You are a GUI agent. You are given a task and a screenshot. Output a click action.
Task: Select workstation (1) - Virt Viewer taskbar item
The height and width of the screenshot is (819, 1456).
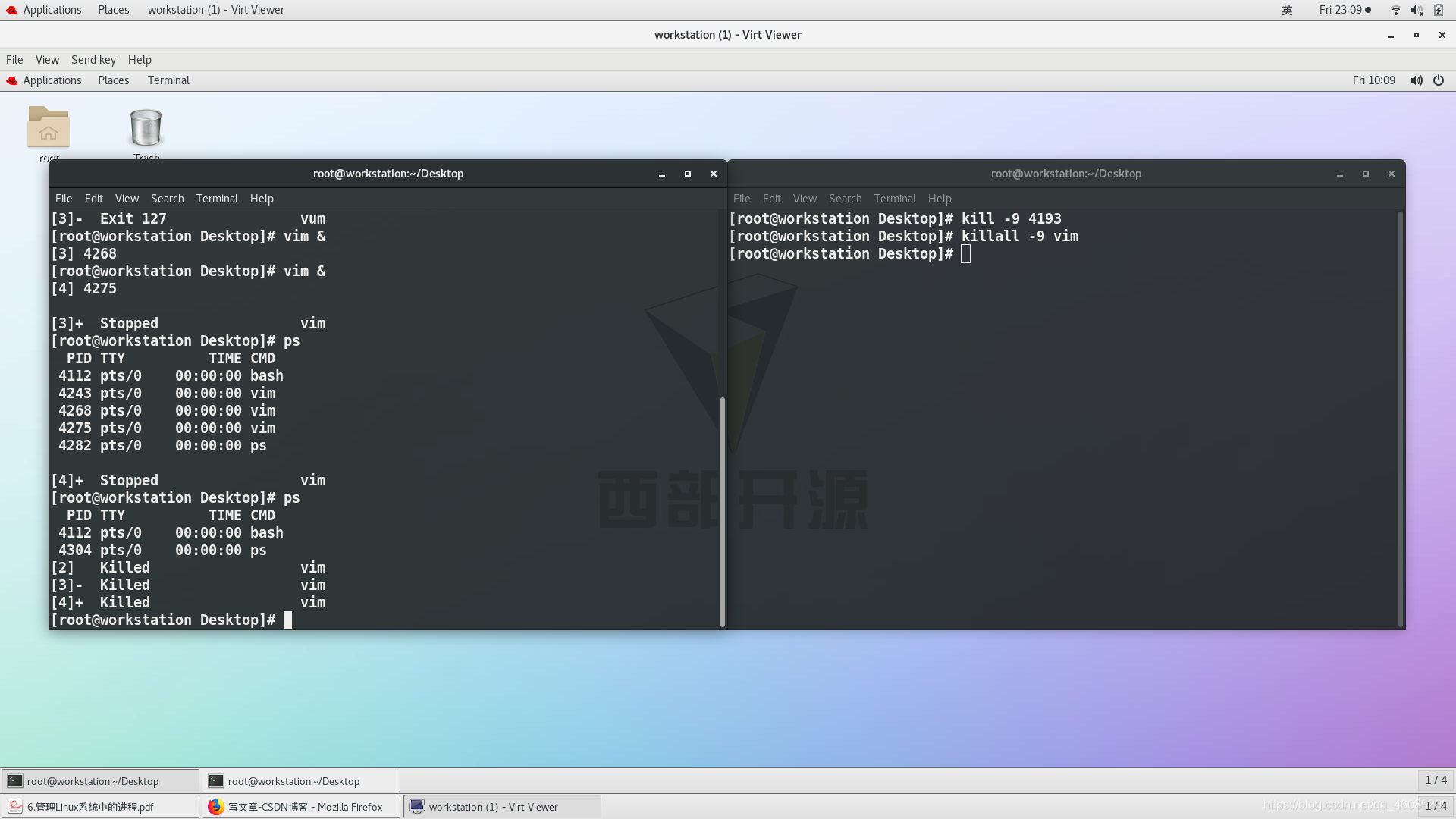coord(503,807)
